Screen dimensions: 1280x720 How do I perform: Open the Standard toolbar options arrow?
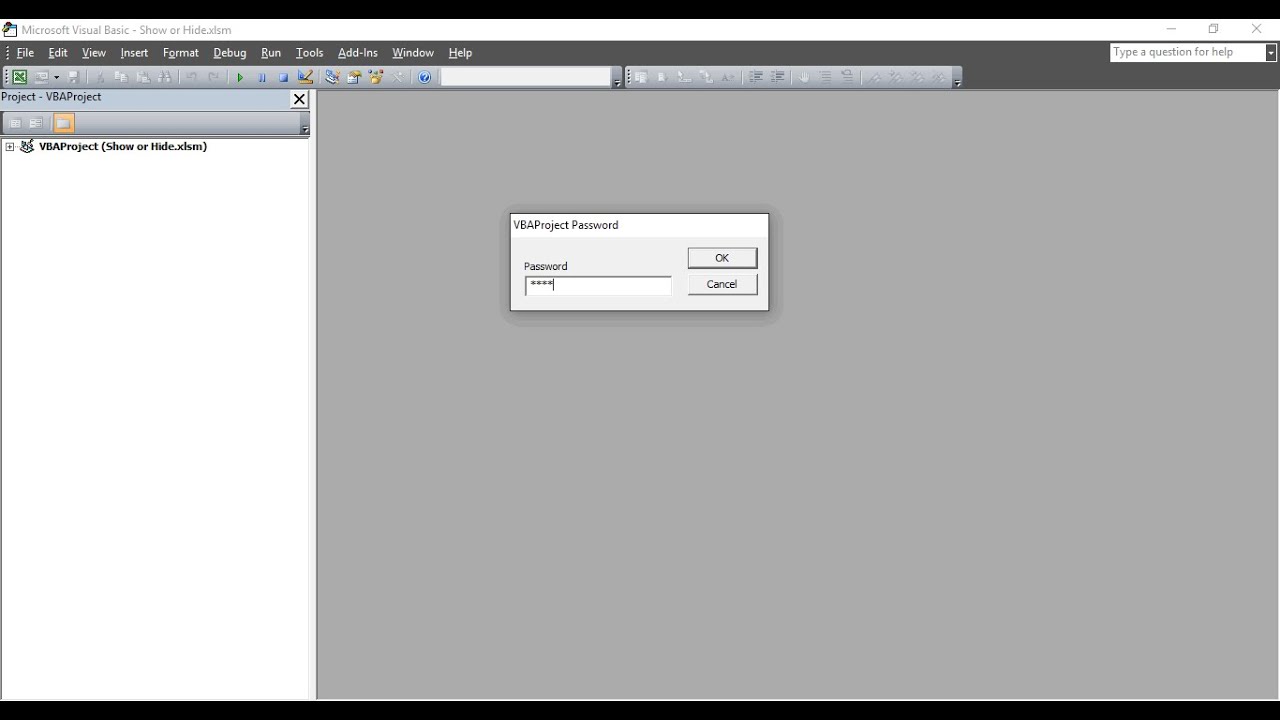(x=617, y=78)
